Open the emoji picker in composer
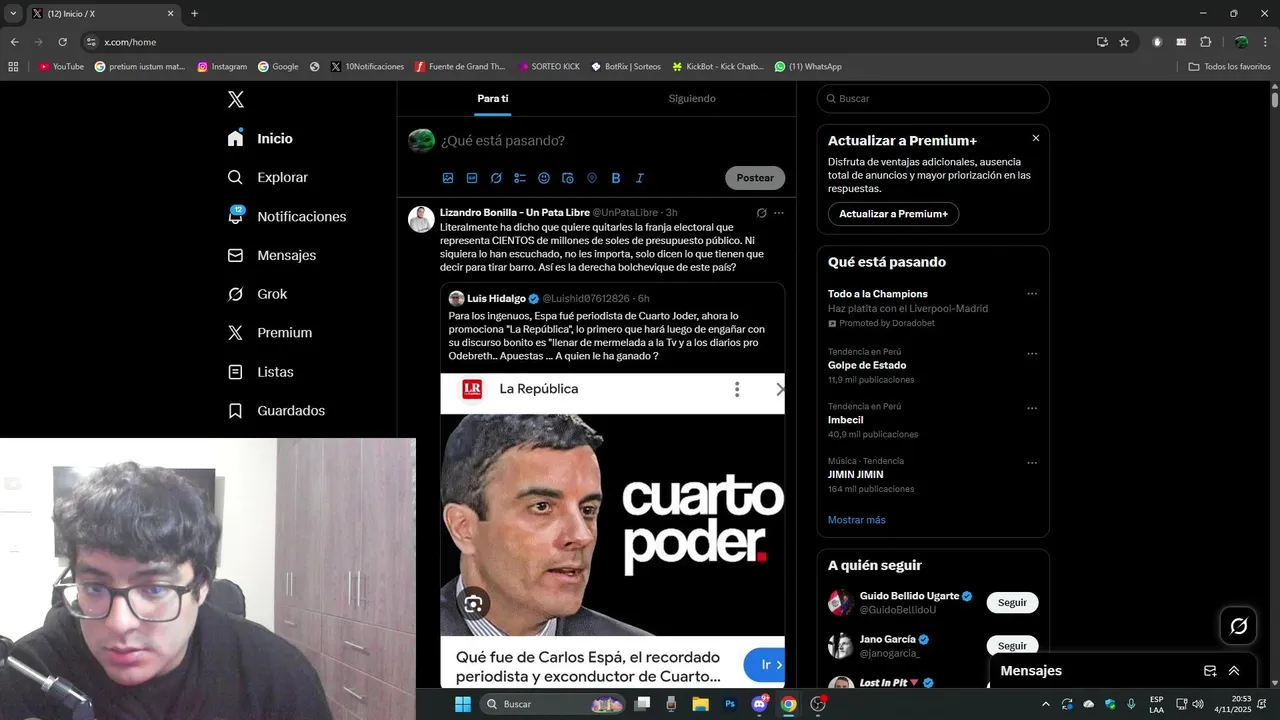 pyautogui.click(x=544, y=178)
